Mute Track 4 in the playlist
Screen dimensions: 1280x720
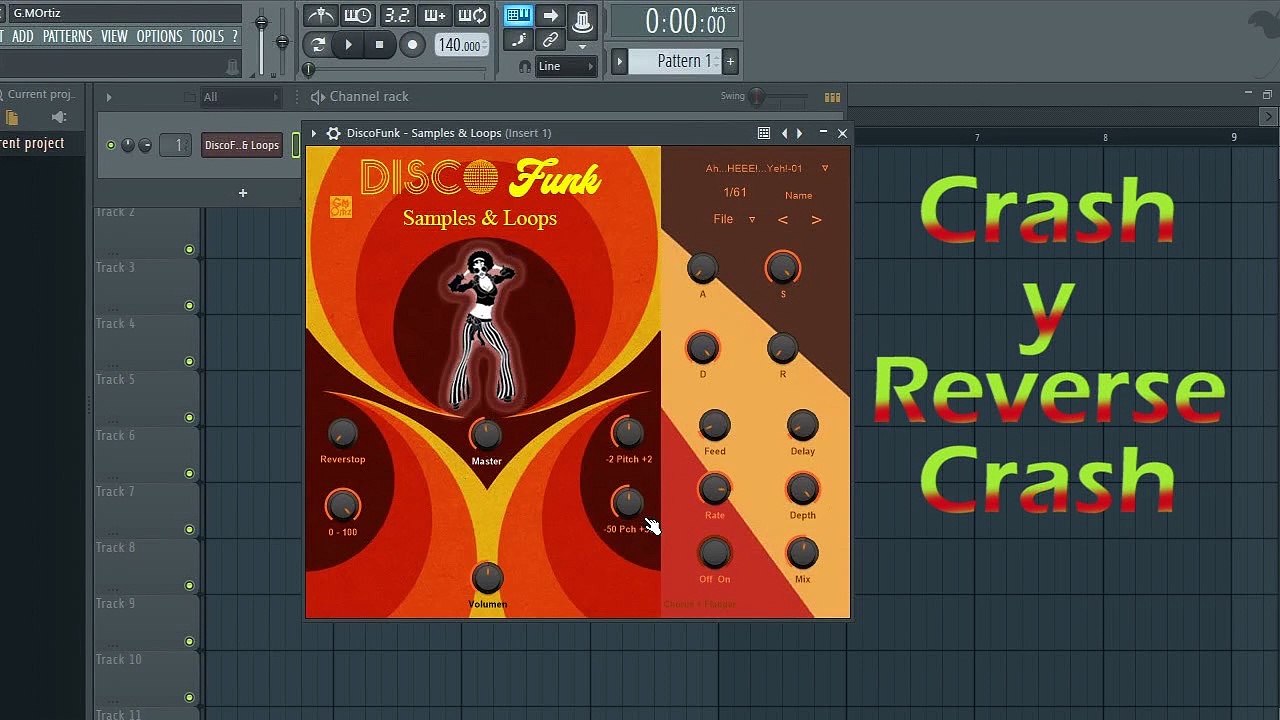click(189, 362)
